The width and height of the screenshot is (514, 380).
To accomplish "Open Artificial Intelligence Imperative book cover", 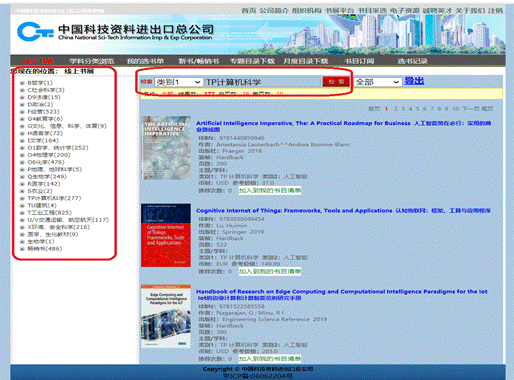I will (x=166, y=148).
